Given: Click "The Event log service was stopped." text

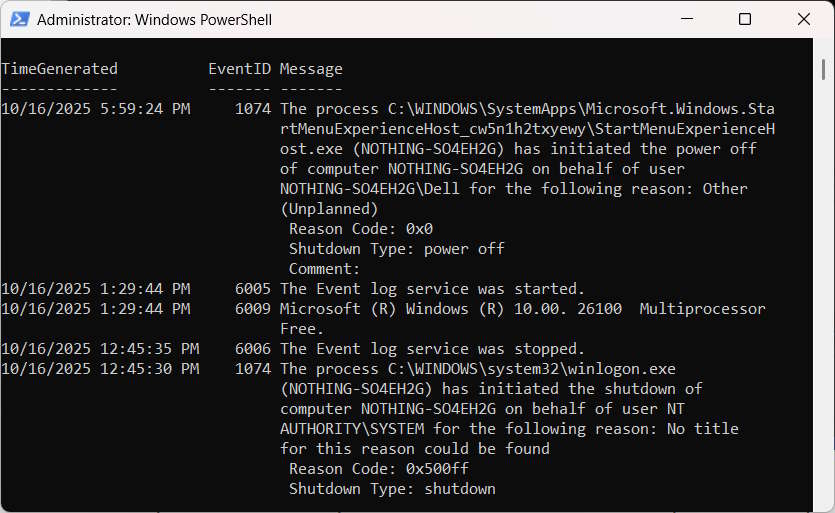Looking at the screenshot, I should click(432, 349).
